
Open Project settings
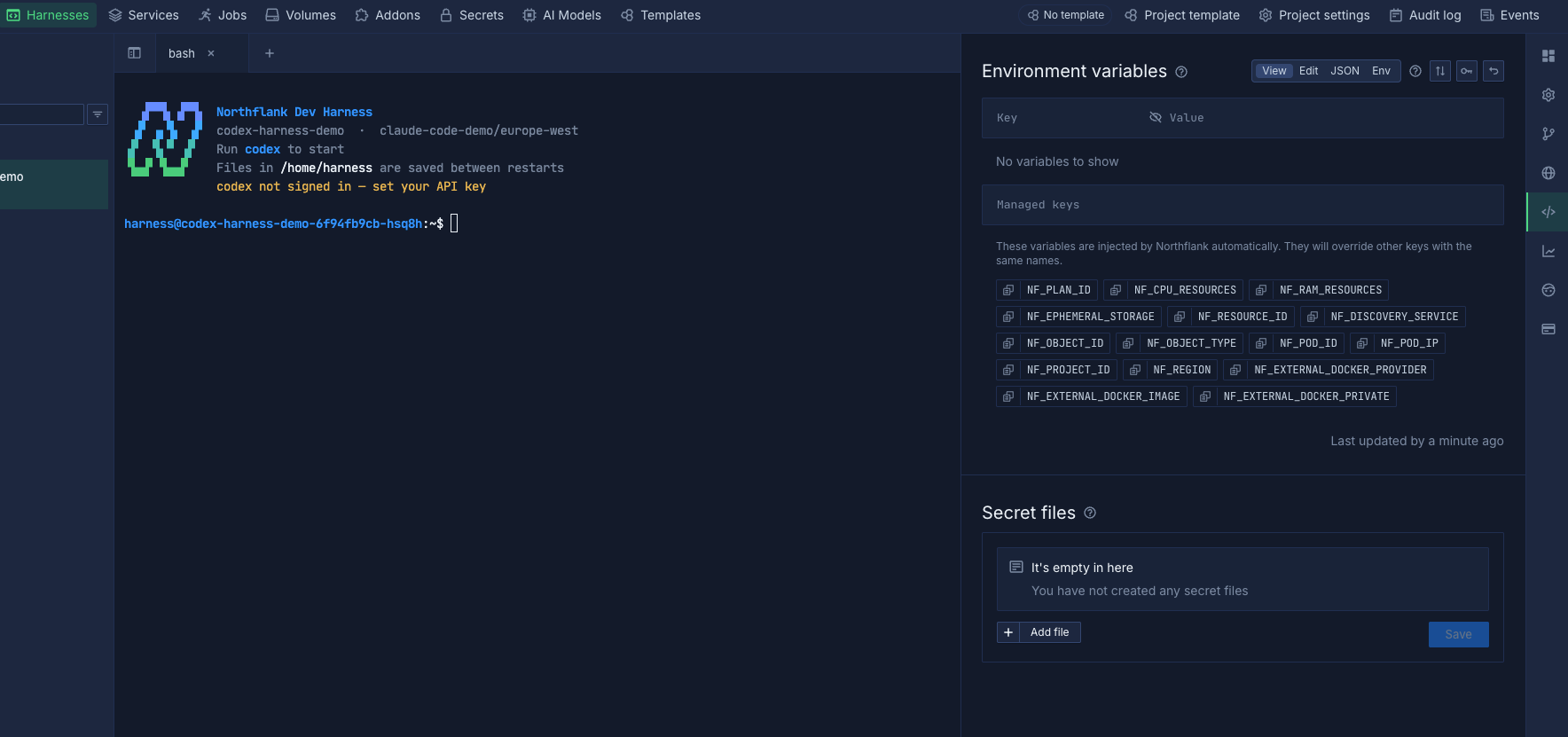coord(1314,15)
